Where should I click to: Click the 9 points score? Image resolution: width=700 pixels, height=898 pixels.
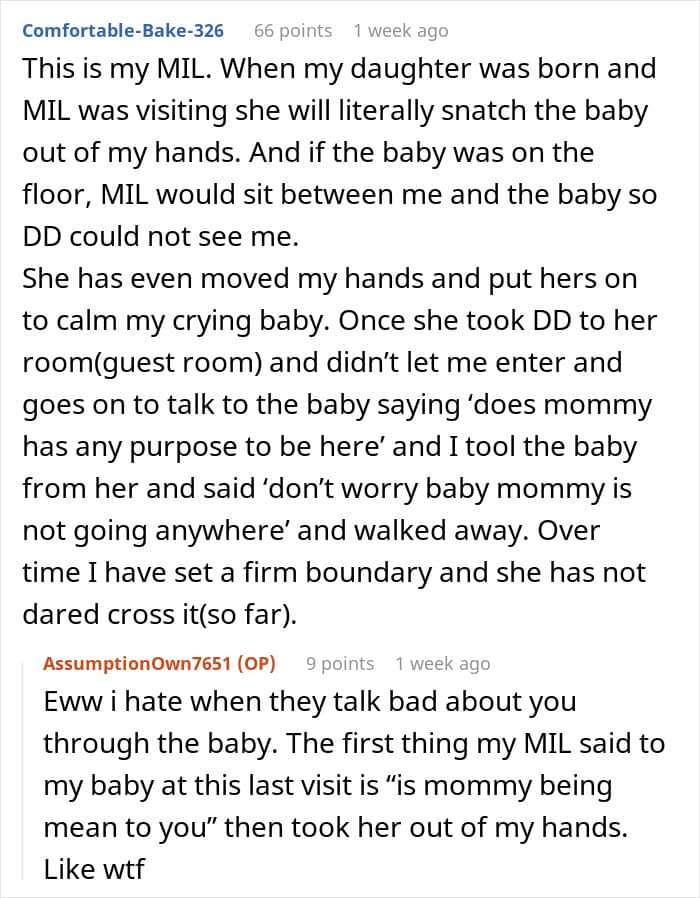pos(340,663)
